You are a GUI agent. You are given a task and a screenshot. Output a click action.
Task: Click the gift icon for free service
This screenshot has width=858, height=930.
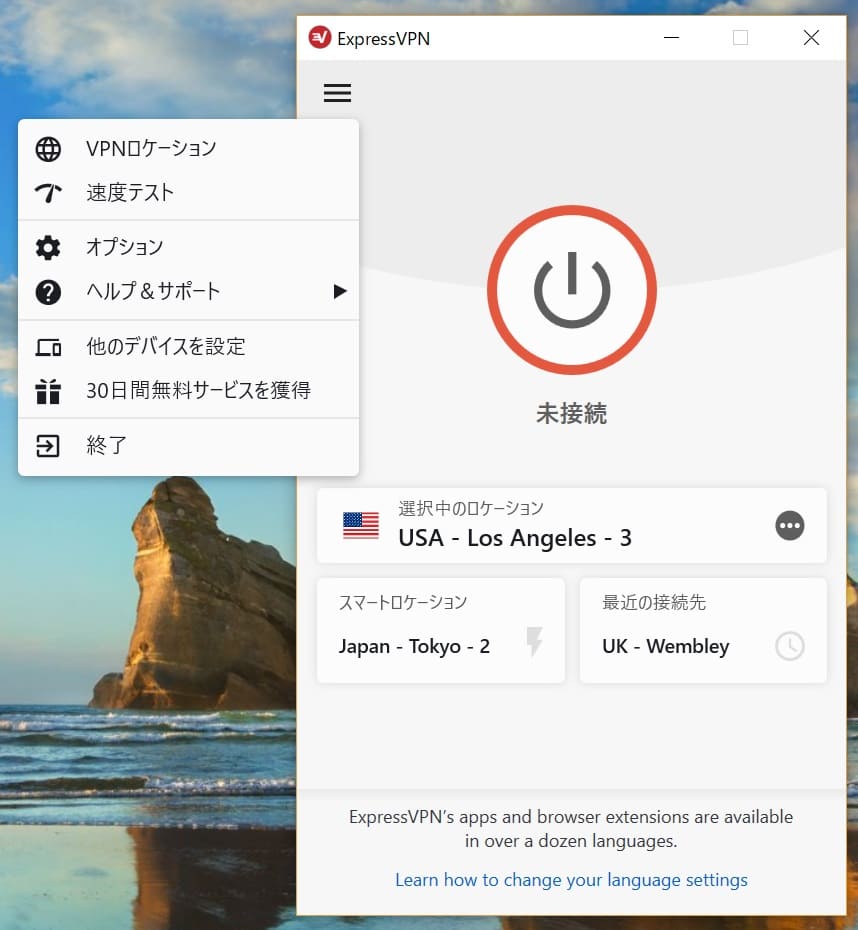[48, 391]
